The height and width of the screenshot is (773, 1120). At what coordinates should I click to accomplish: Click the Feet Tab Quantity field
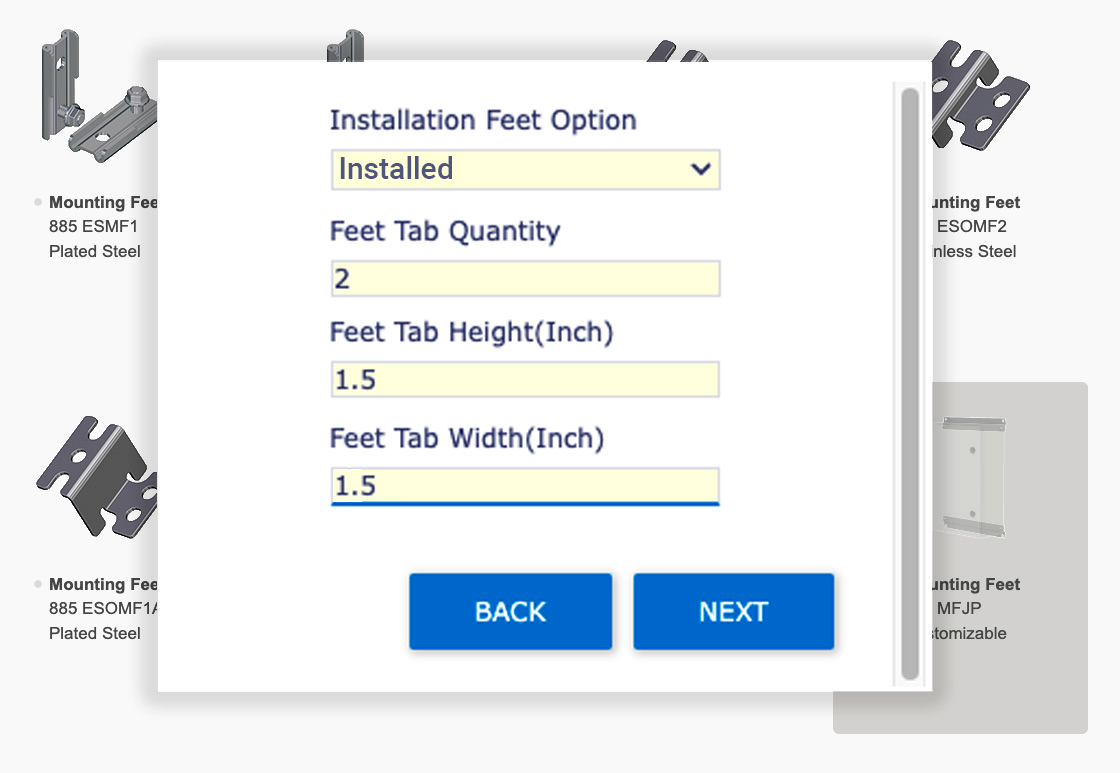[525, 279]
